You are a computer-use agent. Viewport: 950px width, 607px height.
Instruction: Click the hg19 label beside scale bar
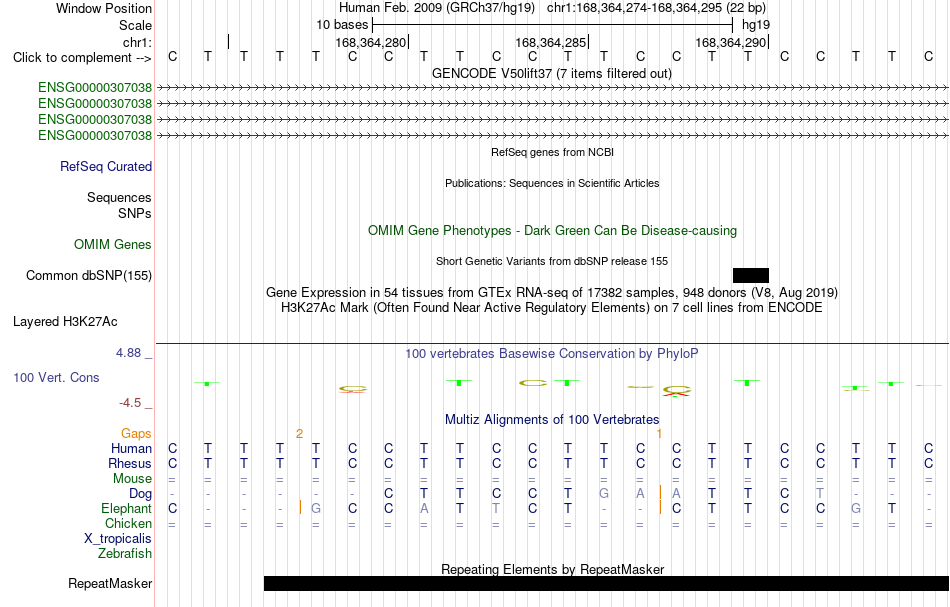pyautogui.click(x=756, y=25)
